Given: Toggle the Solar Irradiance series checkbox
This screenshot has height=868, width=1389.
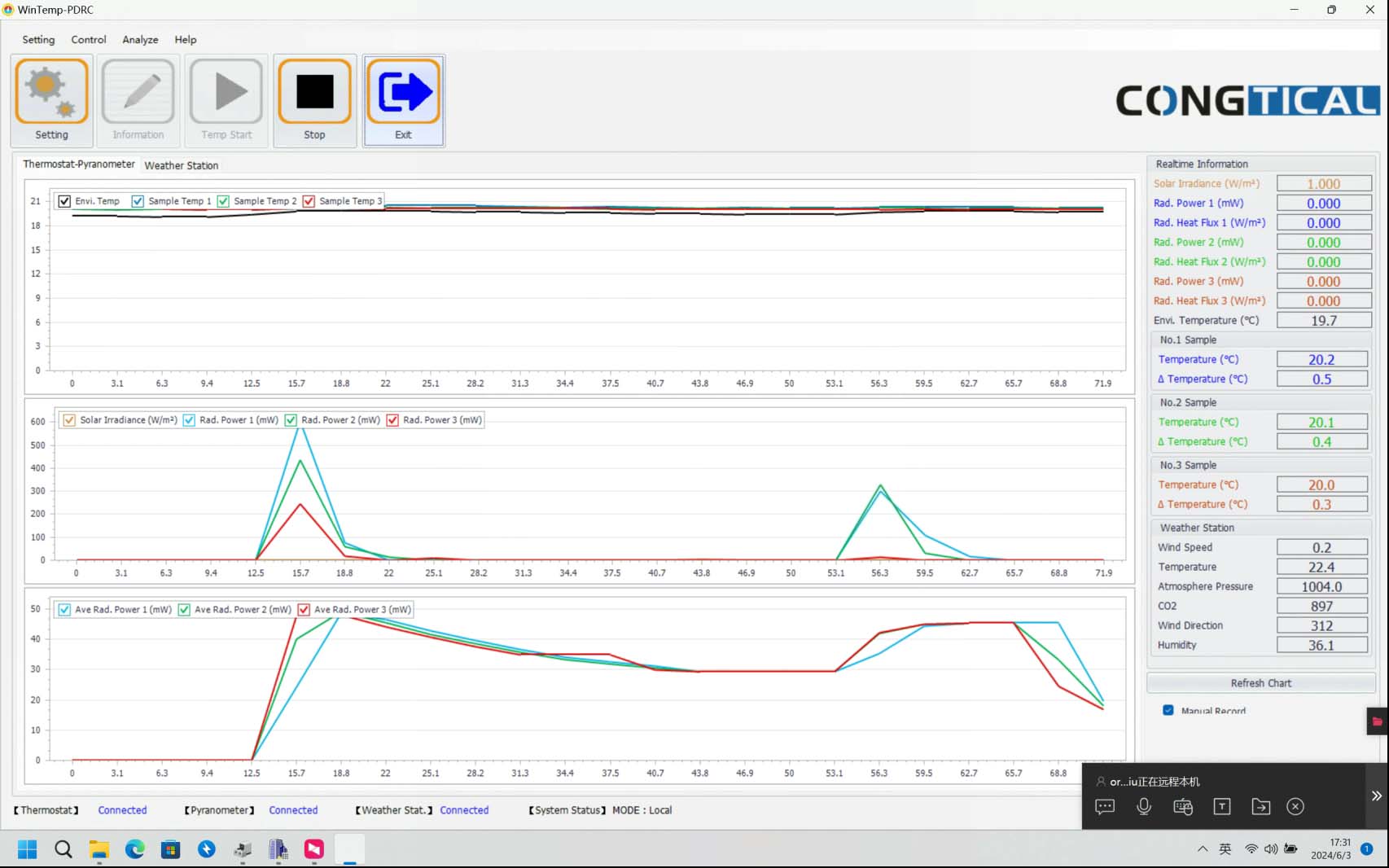Looking at the screenshot, I should click(x=69, y=420).
